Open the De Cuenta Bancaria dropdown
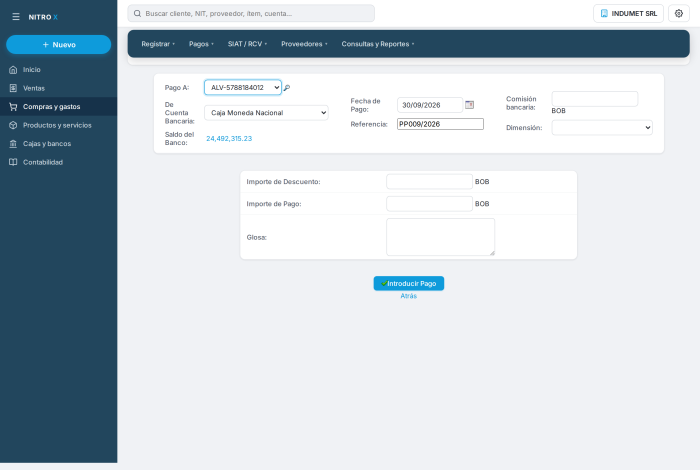700x470 pixels. click(x=266, y=112)
